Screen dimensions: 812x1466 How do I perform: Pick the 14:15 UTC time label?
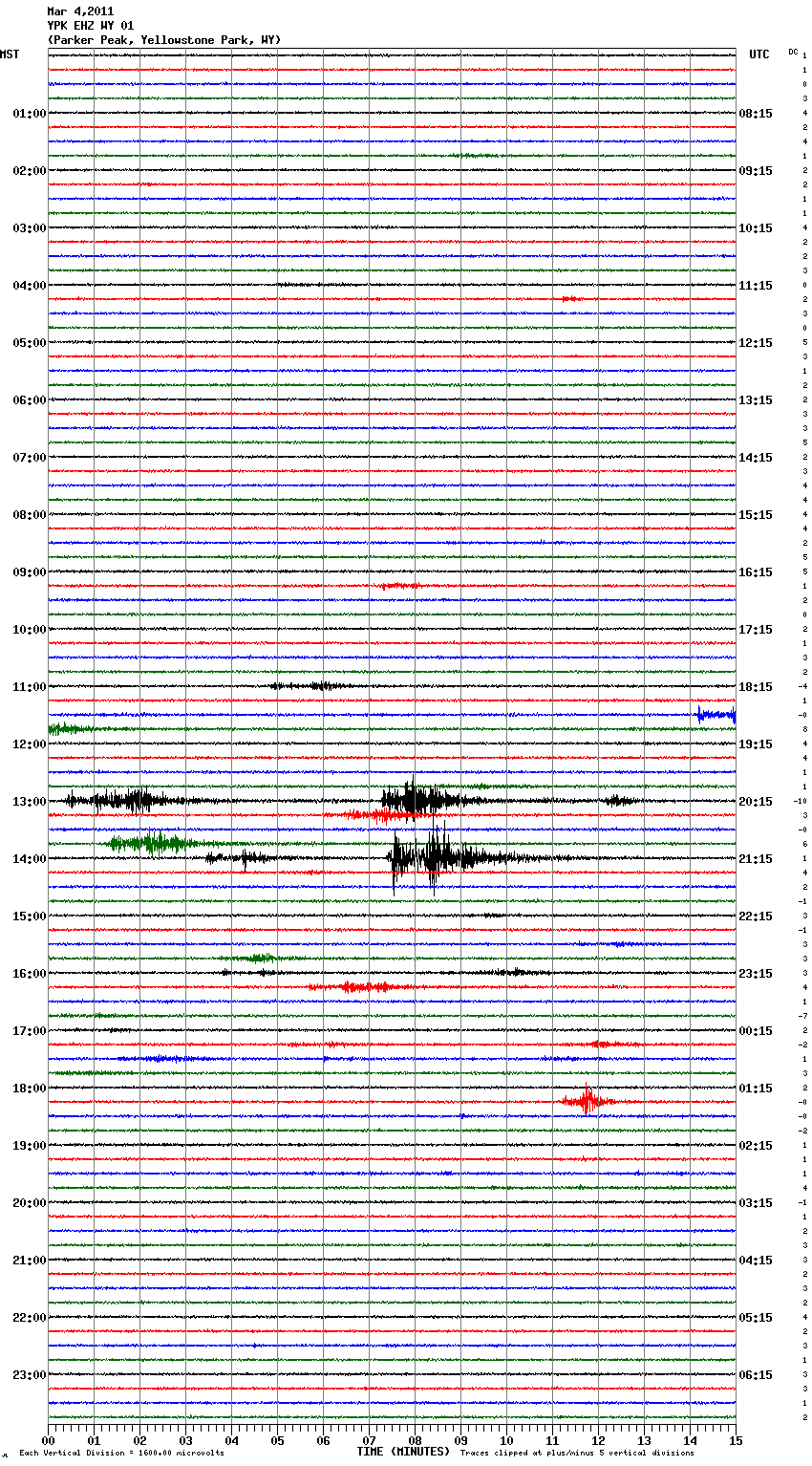(756, 458)
